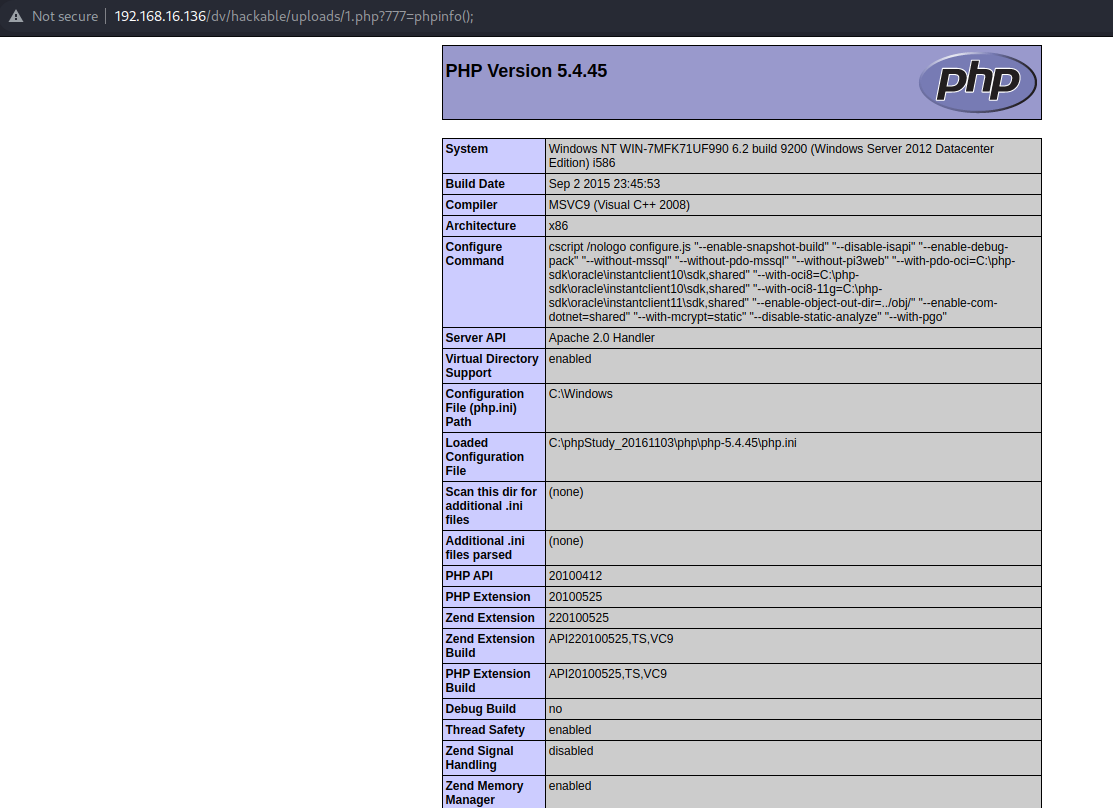This screenshot has width=1113, height=808.
Task: Click the 'no' Debug Build value
Action: coord(555,709)
